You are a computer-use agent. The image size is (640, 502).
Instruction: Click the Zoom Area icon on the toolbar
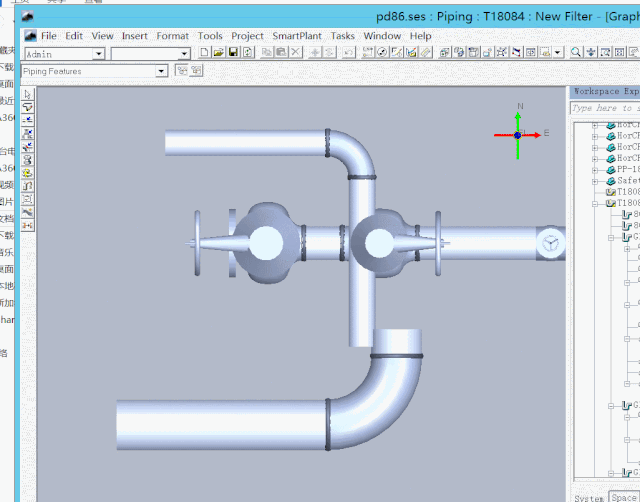(x=605, y=52)
